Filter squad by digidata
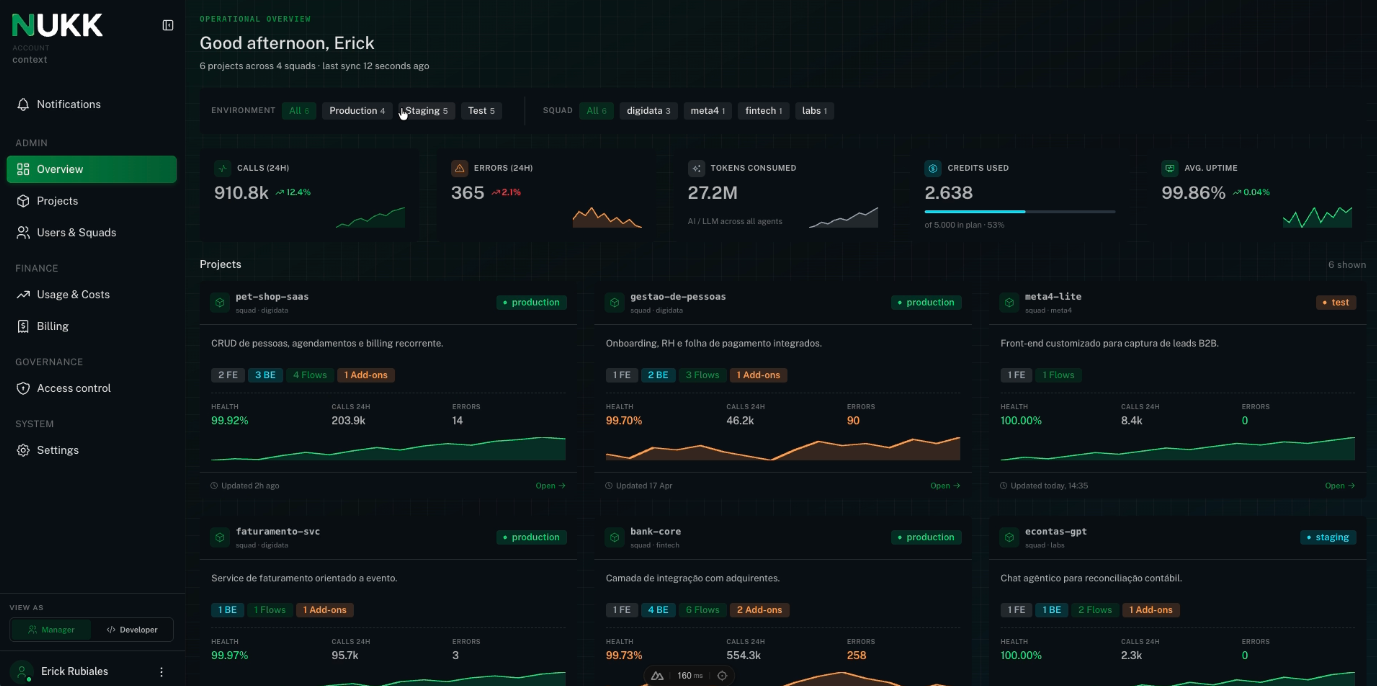 [649, 111]
